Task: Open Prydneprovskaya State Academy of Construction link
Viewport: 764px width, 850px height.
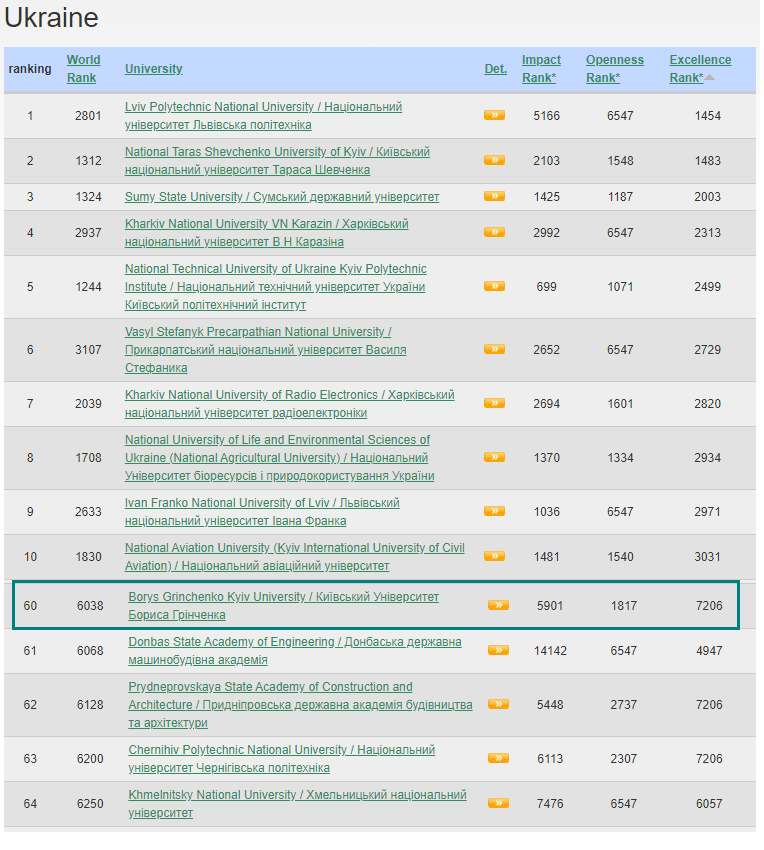Action: click(270, 687)
